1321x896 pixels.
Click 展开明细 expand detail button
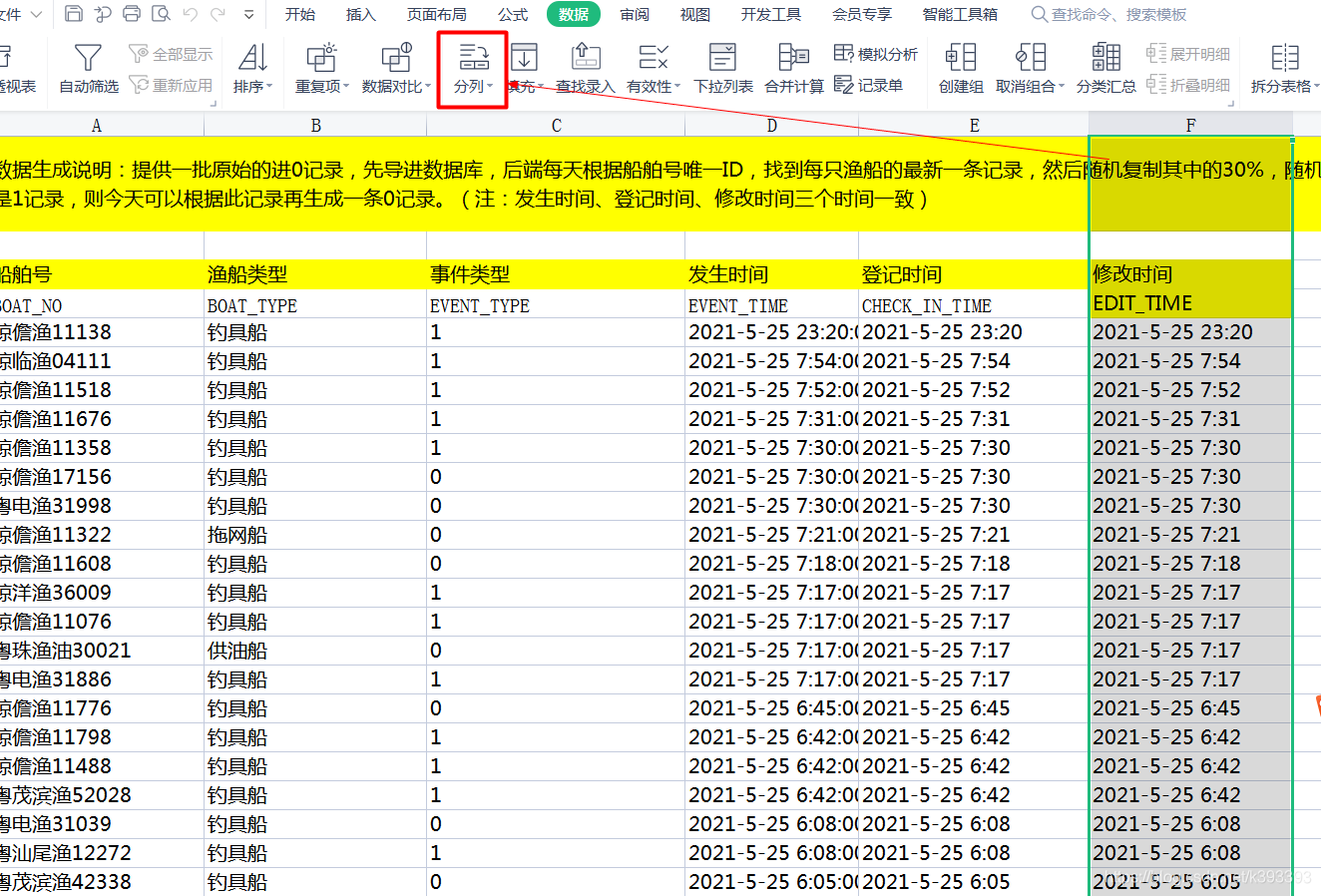[1188, 54]
